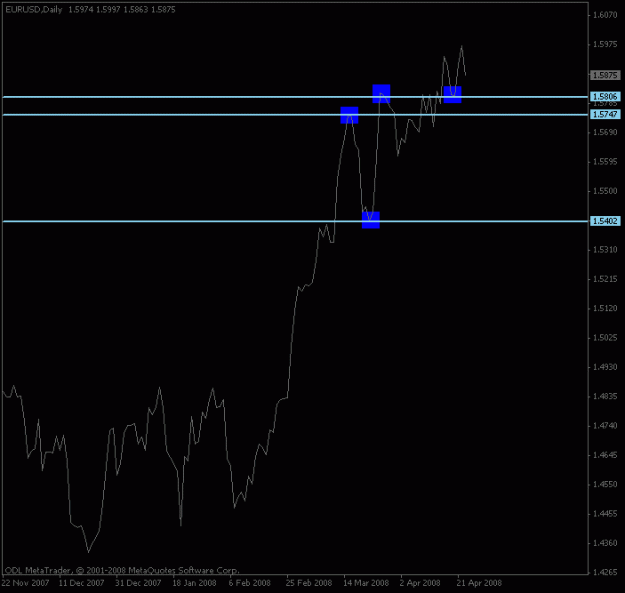Click the 1.4360 price scale value
This screenshot has height=593, width=625.
(605, 543)
